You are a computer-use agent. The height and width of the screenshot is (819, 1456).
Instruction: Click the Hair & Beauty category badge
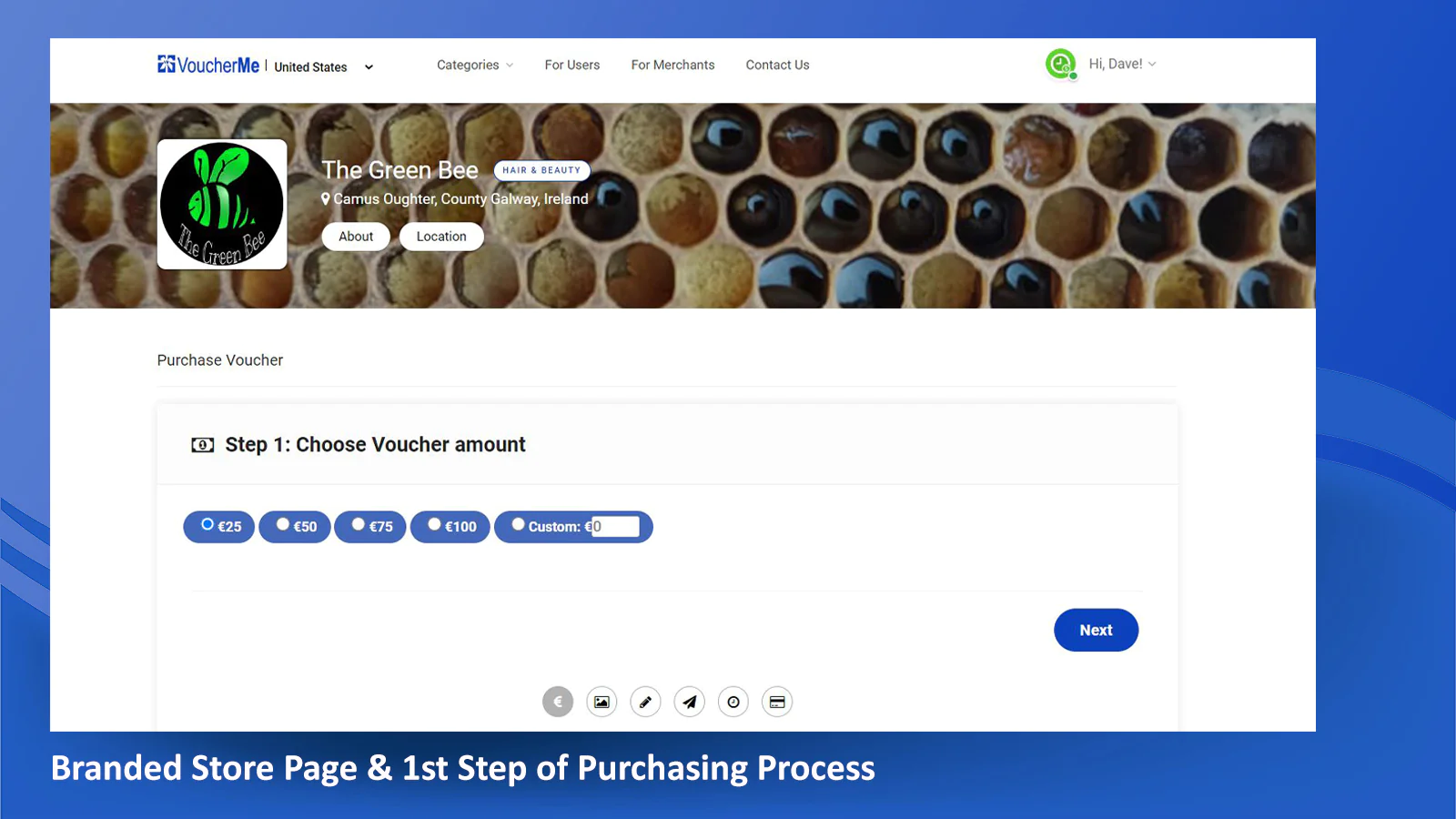(x=541, y=170)
